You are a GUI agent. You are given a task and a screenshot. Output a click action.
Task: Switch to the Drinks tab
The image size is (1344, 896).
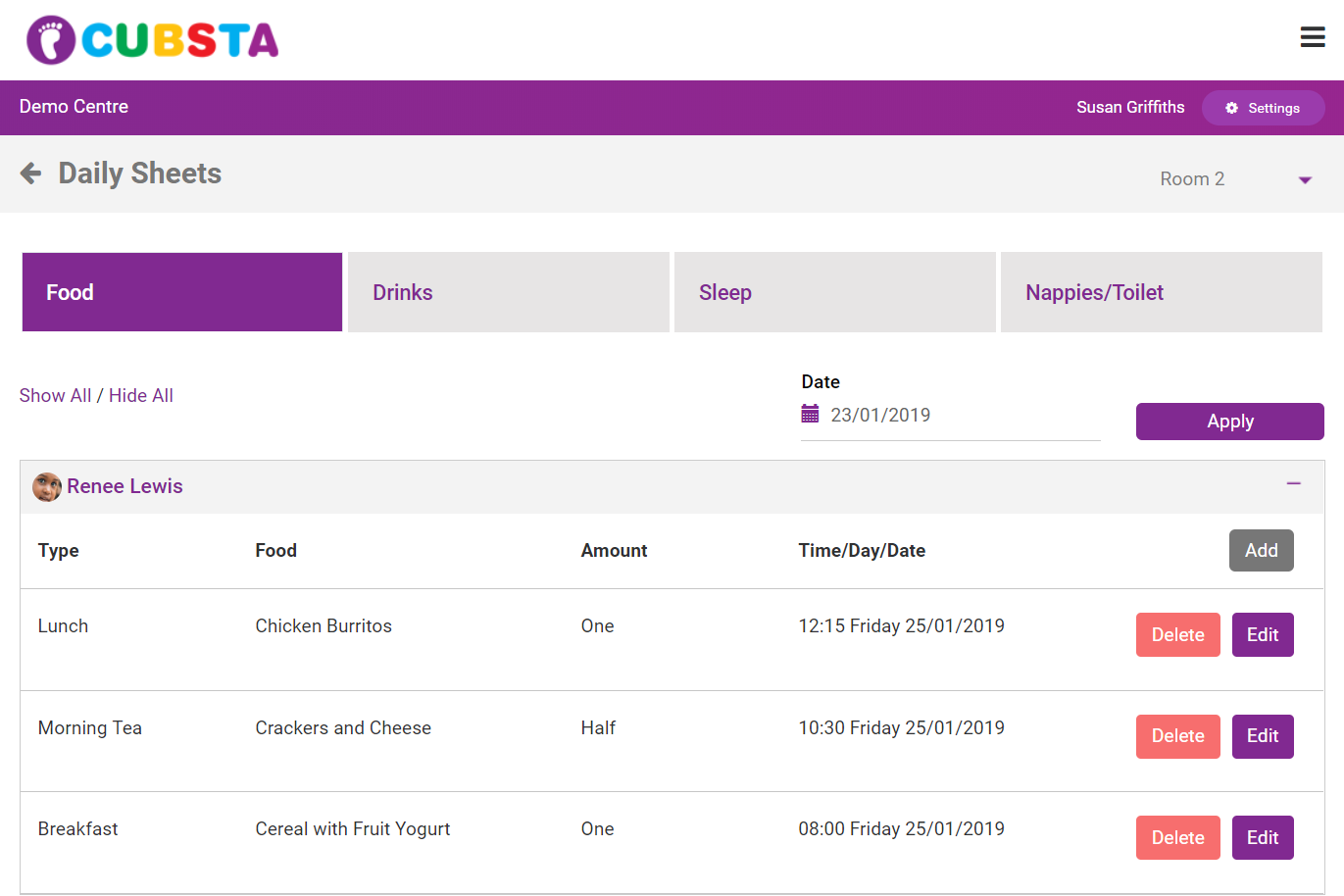[508, 292]
